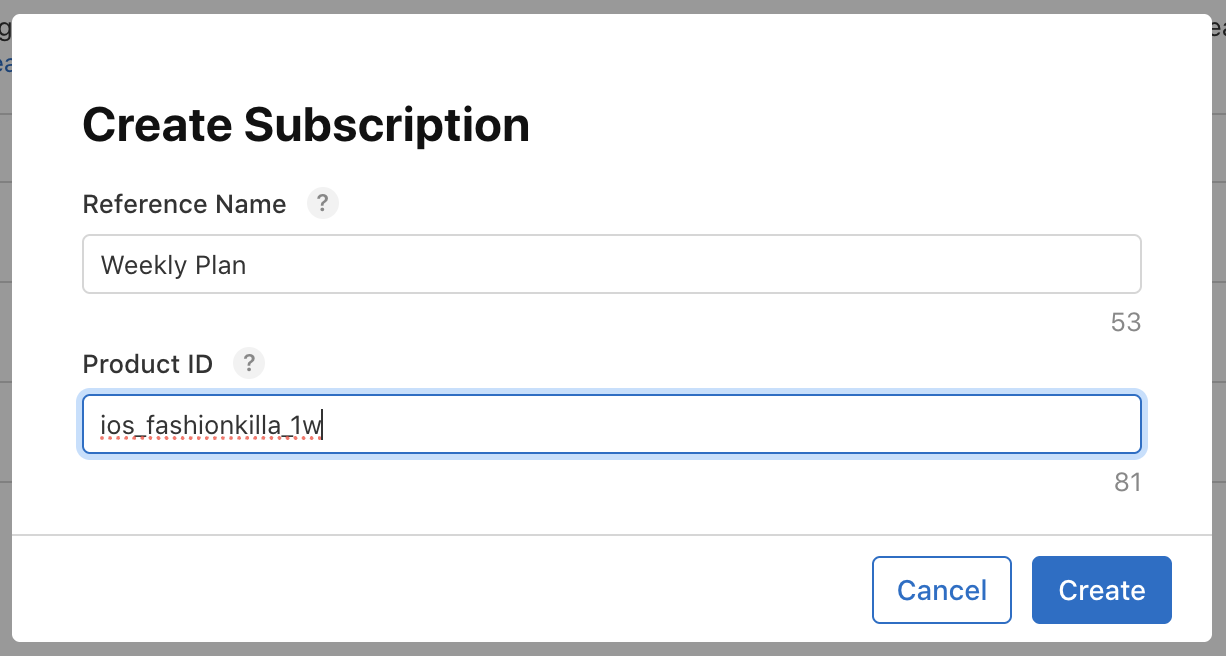Select the Weekly Plan text
Screen dimensions: 1226x656
tap(173, 265)
